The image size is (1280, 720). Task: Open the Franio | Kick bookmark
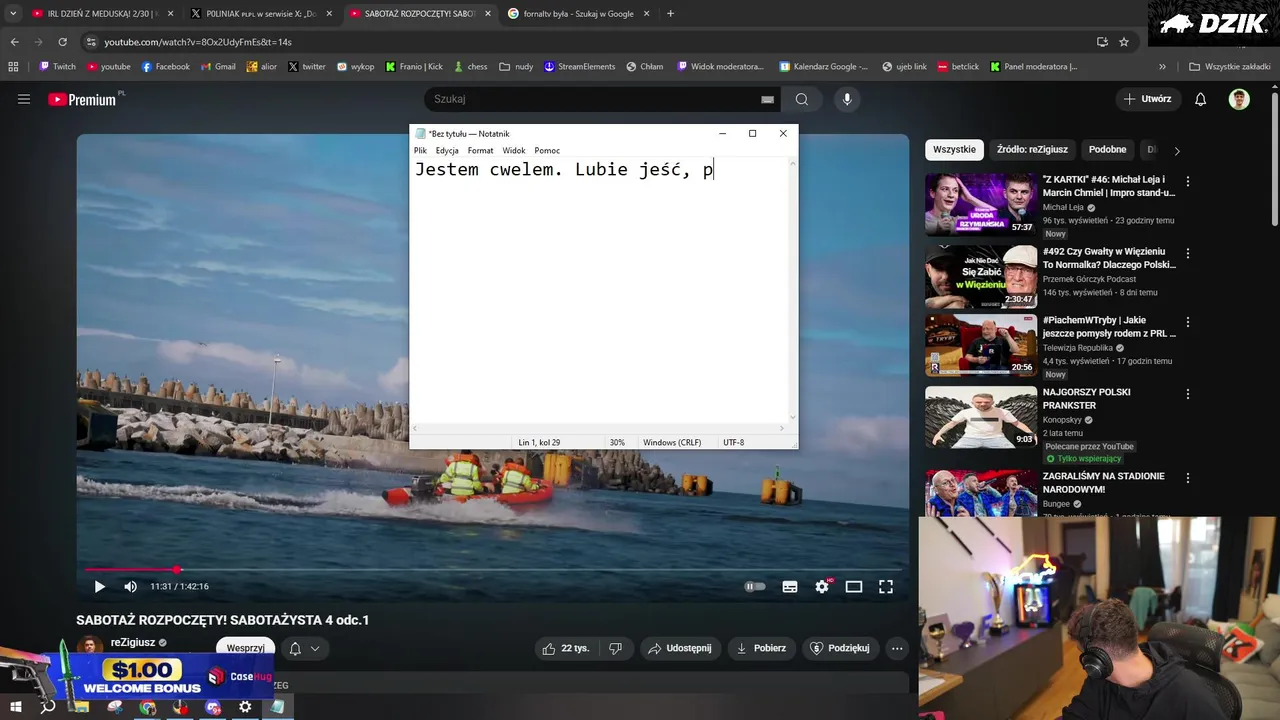click(414, 67)
